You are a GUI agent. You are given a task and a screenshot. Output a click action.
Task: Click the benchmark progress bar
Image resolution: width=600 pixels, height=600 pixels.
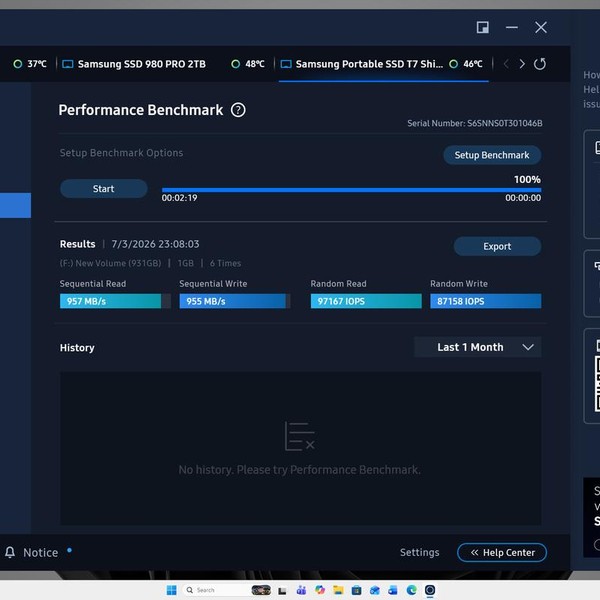pyautogui.click(x=351, y=190)
